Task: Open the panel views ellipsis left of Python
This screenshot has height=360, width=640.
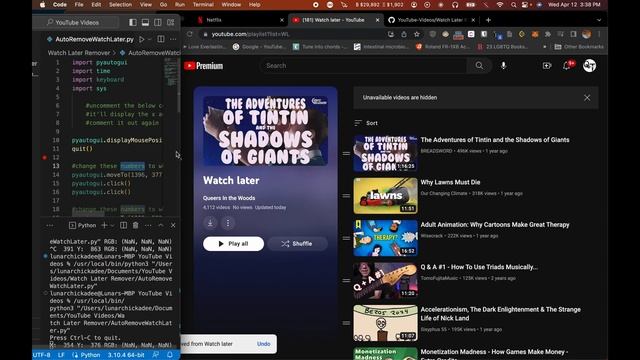Action: [x=50, y=225]
